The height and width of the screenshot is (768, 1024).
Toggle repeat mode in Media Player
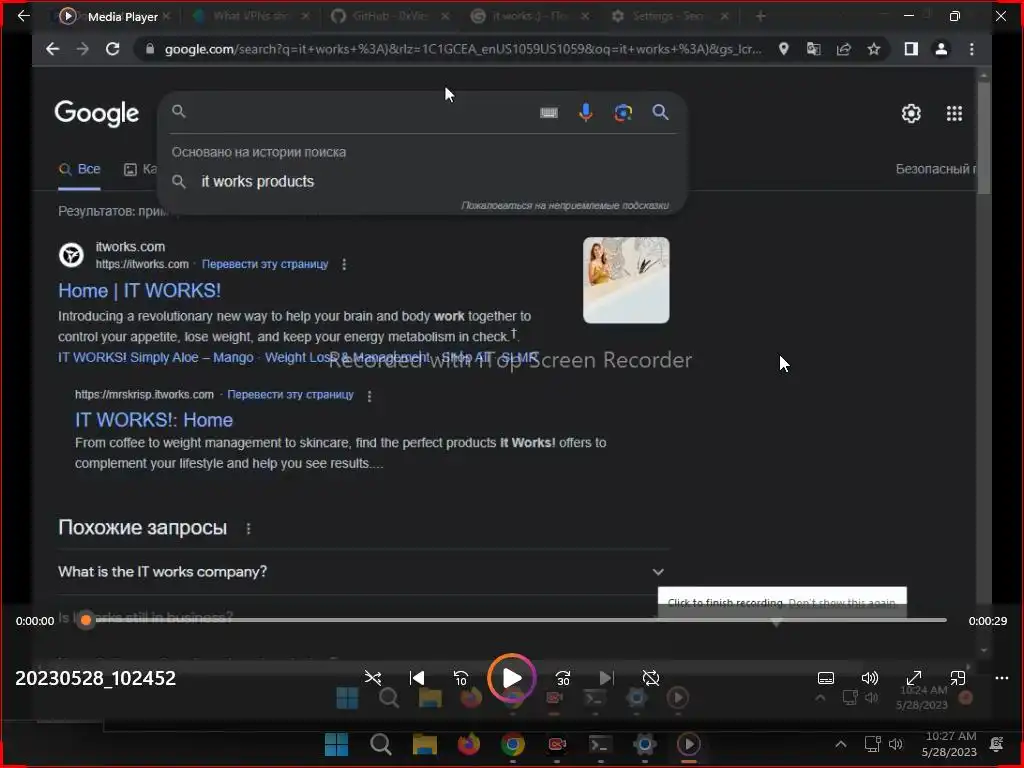point(650,678)
